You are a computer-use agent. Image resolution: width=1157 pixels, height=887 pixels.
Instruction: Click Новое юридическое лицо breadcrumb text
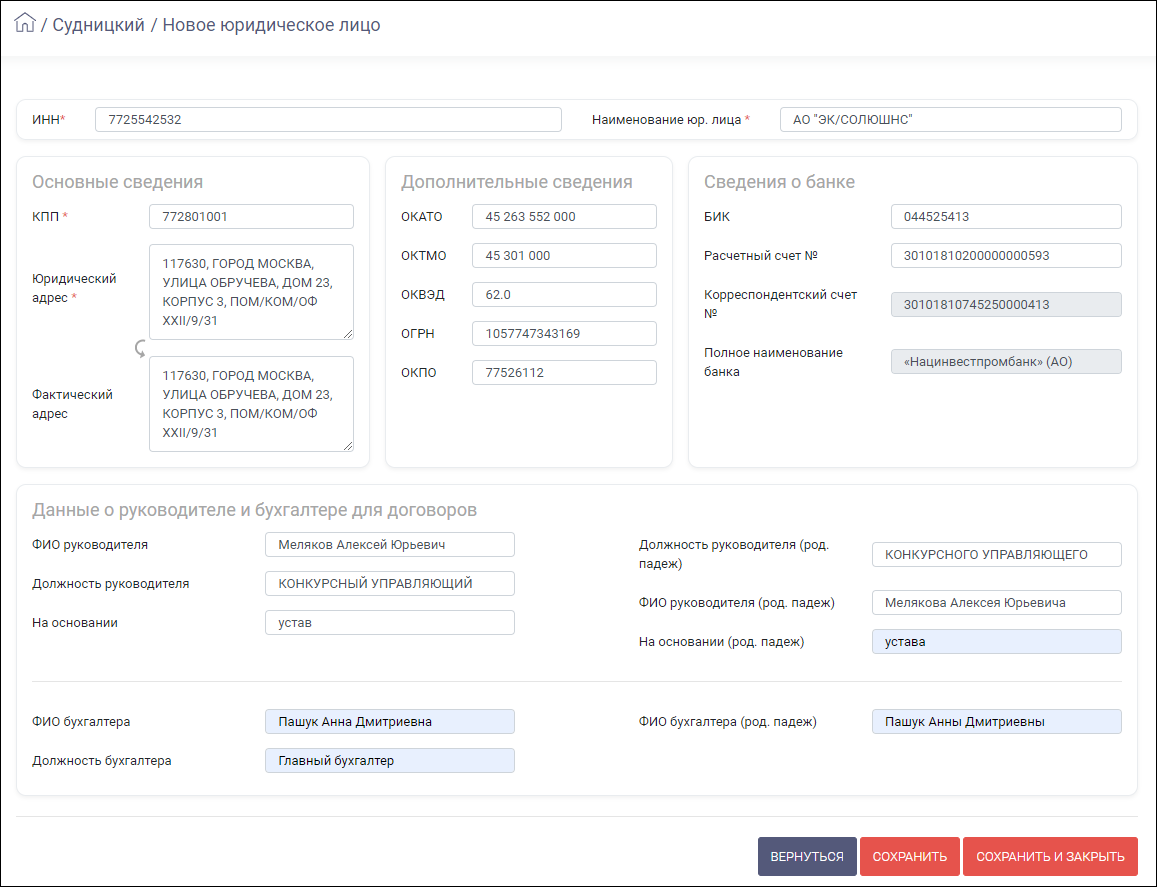[x=272, y=25]
